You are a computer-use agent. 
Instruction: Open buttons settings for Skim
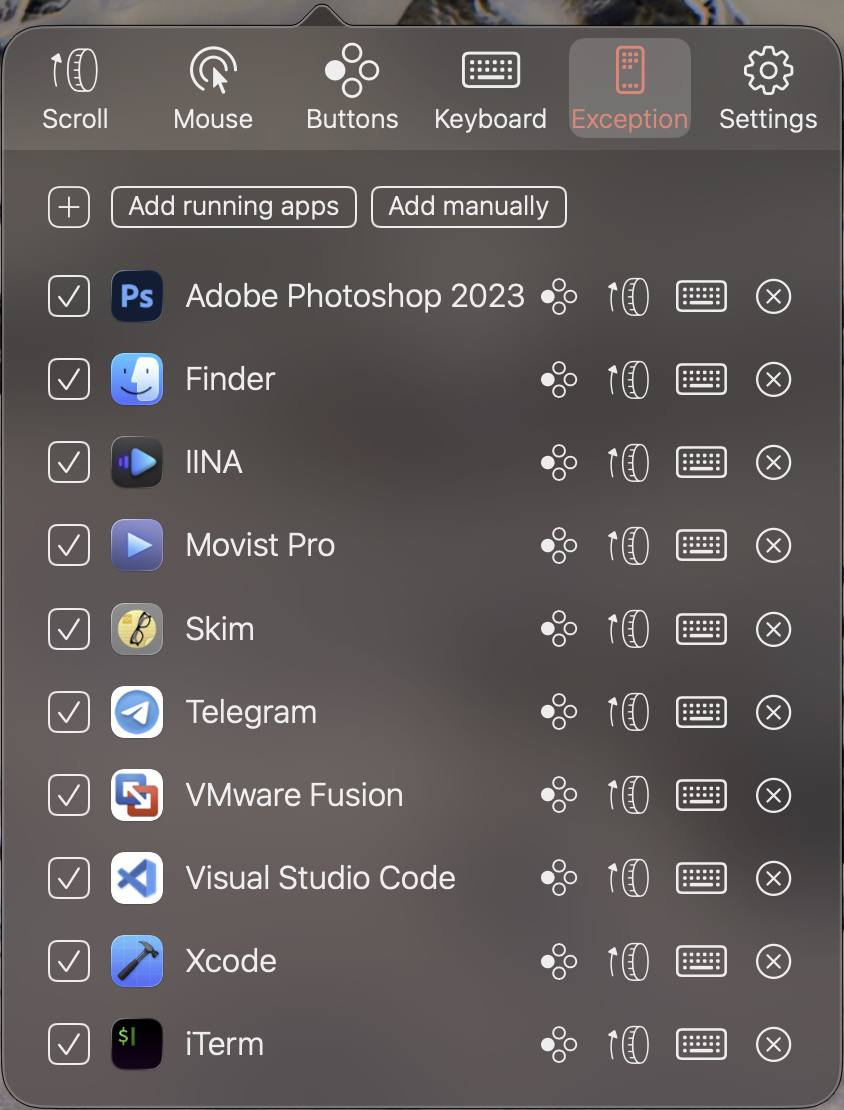point(559,629)
